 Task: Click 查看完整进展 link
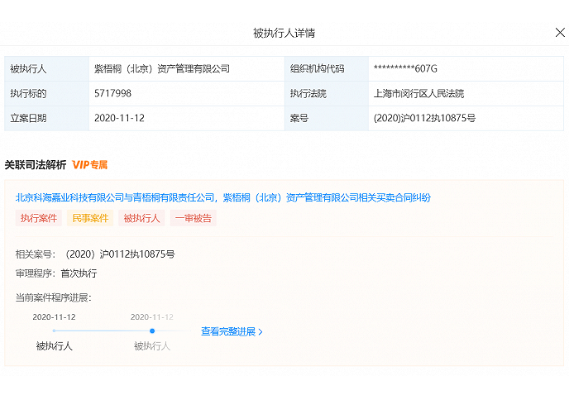(232, 331)
